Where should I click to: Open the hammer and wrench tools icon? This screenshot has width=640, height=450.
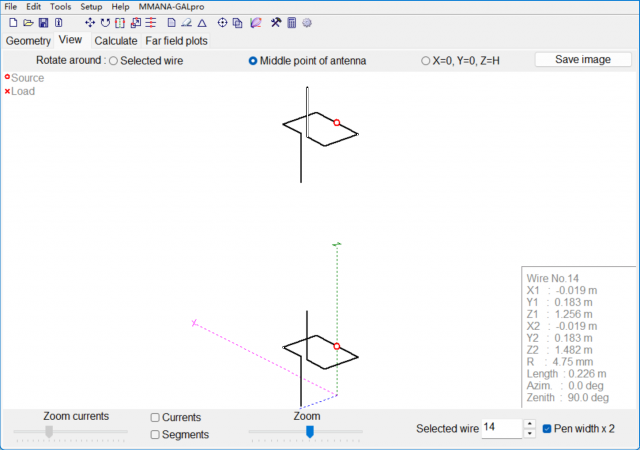tap(276, 22)
